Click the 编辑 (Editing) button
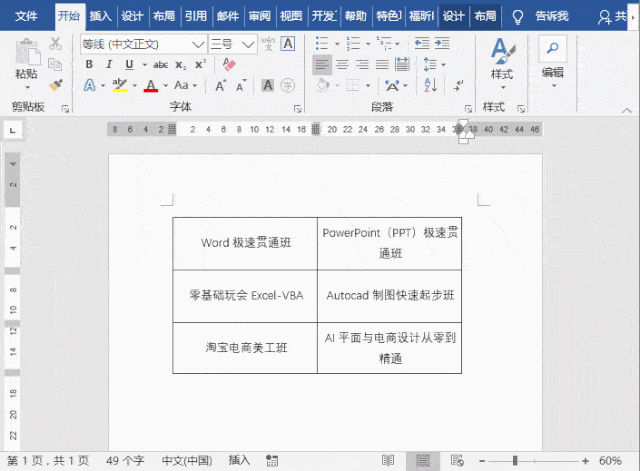The image size is (640, 471). coord(553,62)
